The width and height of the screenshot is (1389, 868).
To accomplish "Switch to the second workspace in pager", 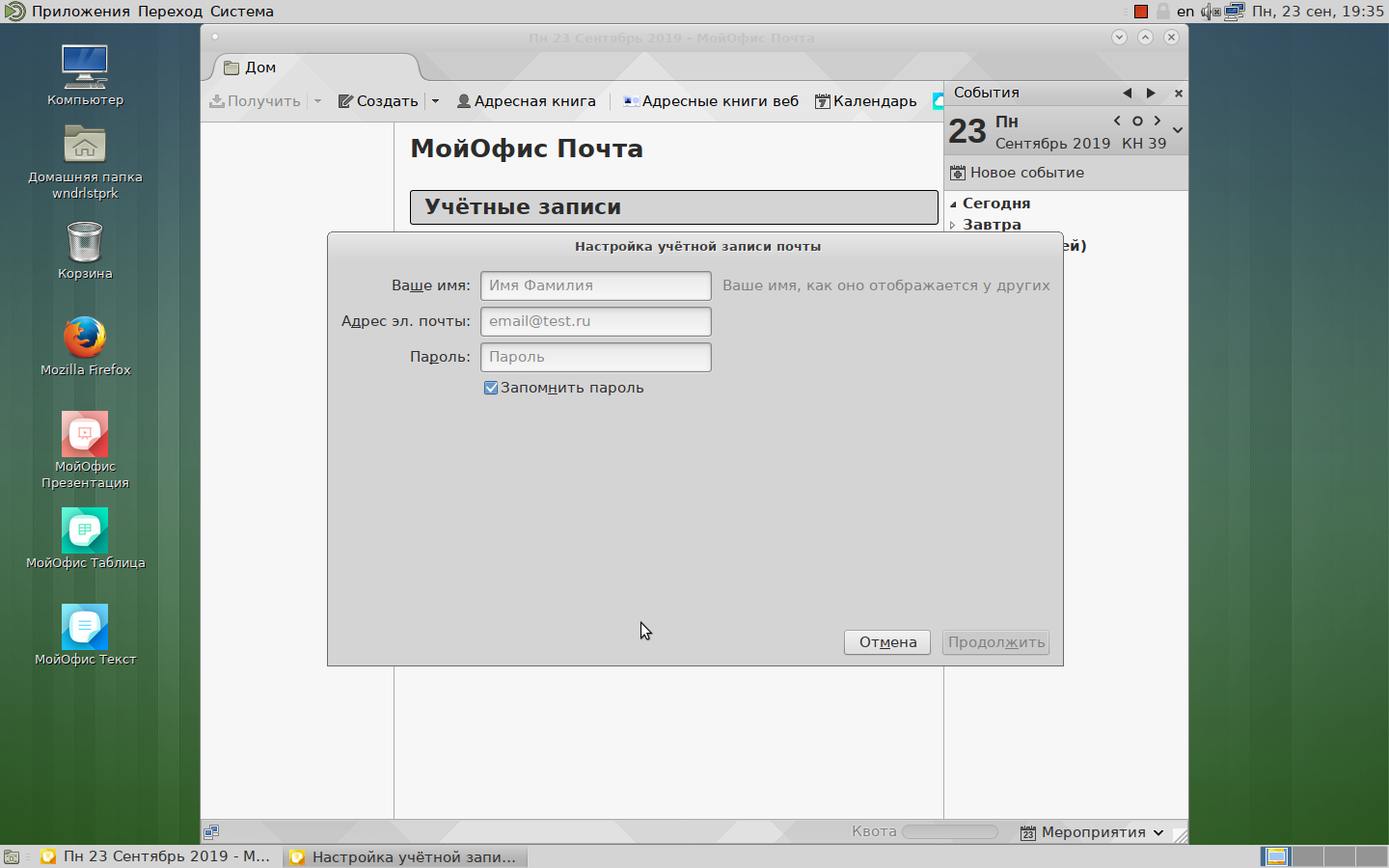I will click(1307, 856).
